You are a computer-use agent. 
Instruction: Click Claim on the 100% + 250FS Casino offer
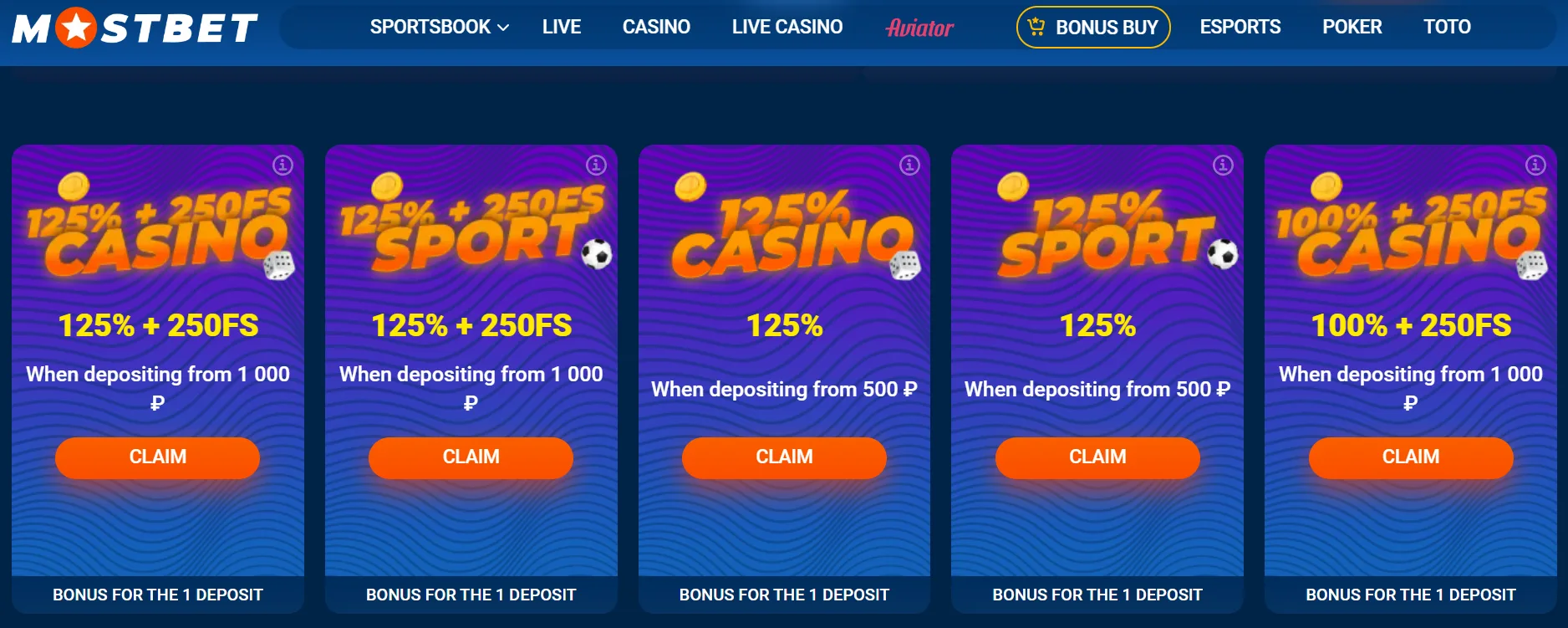(1410, 457)
